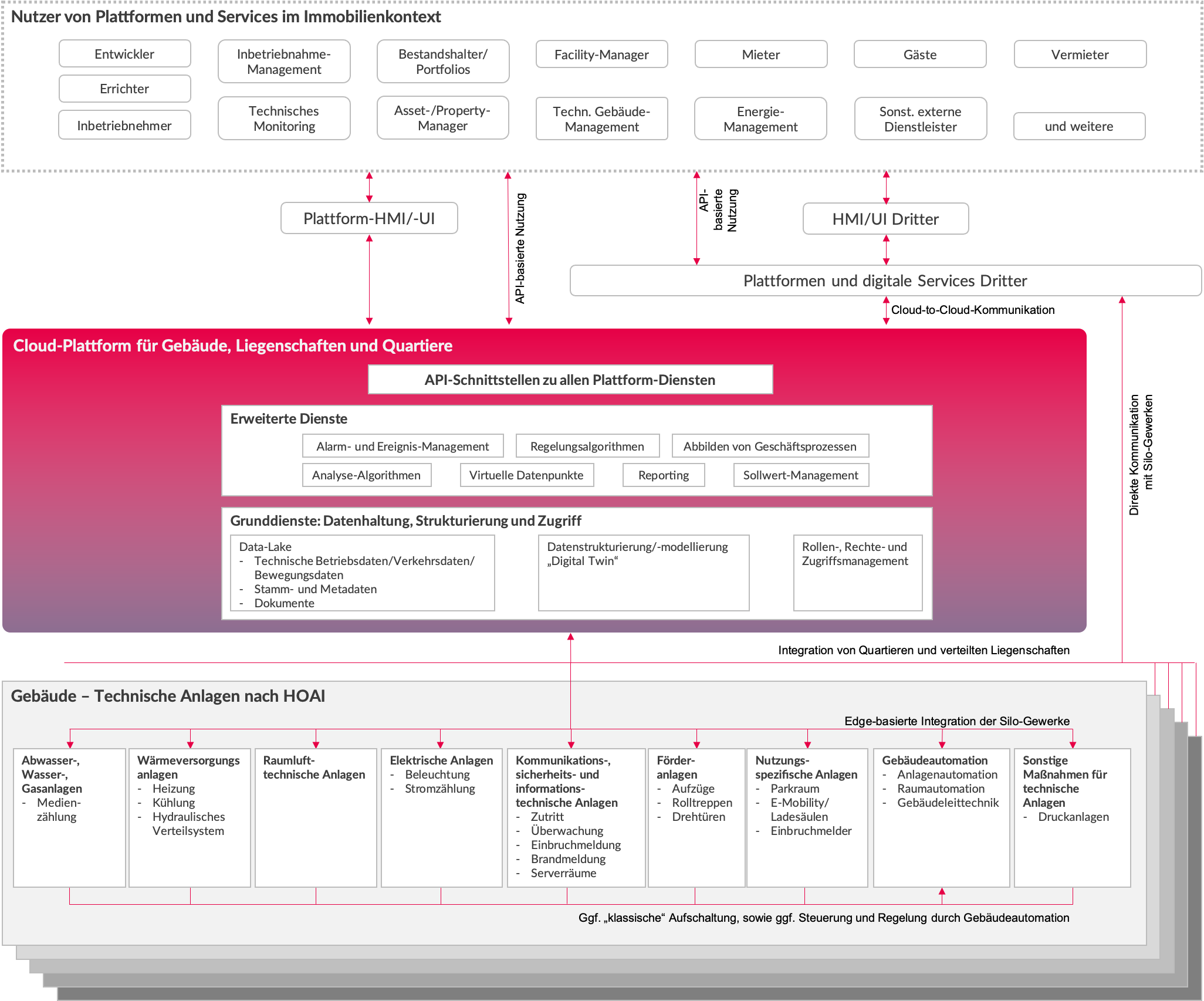The width and height of the screenshot is (1204, 1001).
Task: Click the Sollwert-Management box
Action: pyautogui.click(x=800, y=475)
